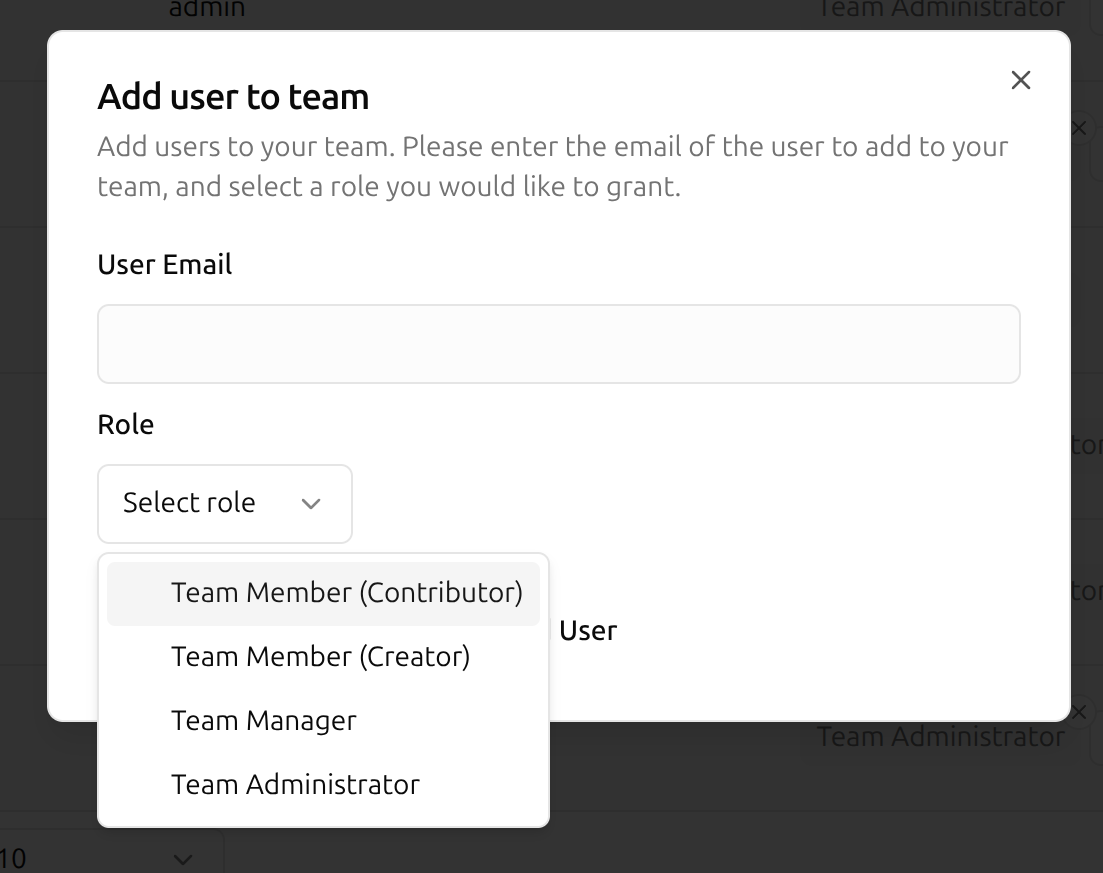
Task: Click Team Administrator role in the bottom table row
Action: pyautogui.click(x=940, y=737)
